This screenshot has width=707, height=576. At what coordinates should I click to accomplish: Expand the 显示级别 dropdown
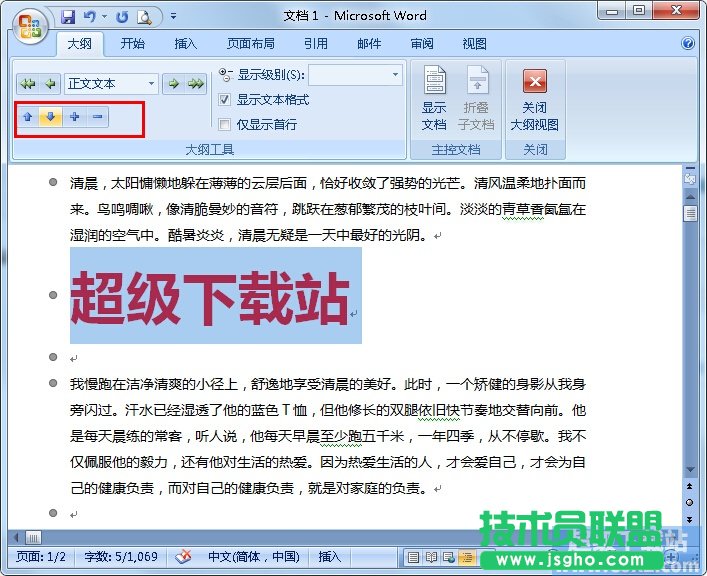click(x=395, y=75)
